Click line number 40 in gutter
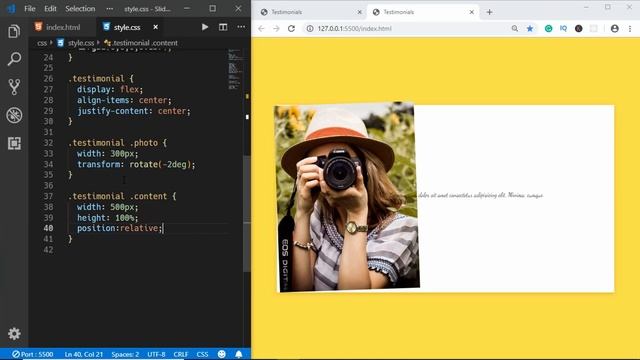Screen dimensions: 640x360 (48, 228)
